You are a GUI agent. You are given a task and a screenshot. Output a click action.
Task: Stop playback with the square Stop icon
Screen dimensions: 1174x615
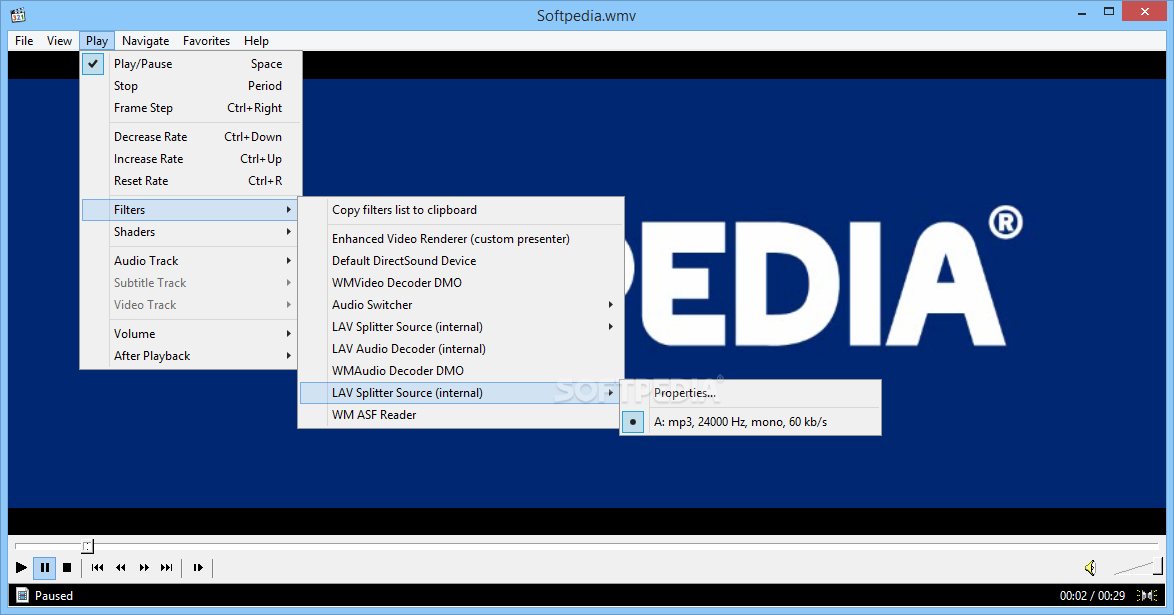67,568
